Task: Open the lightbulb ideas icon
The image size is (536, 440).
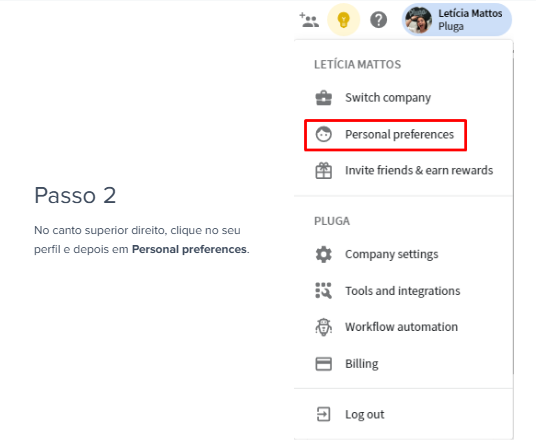Action: [x=344, y=20]
